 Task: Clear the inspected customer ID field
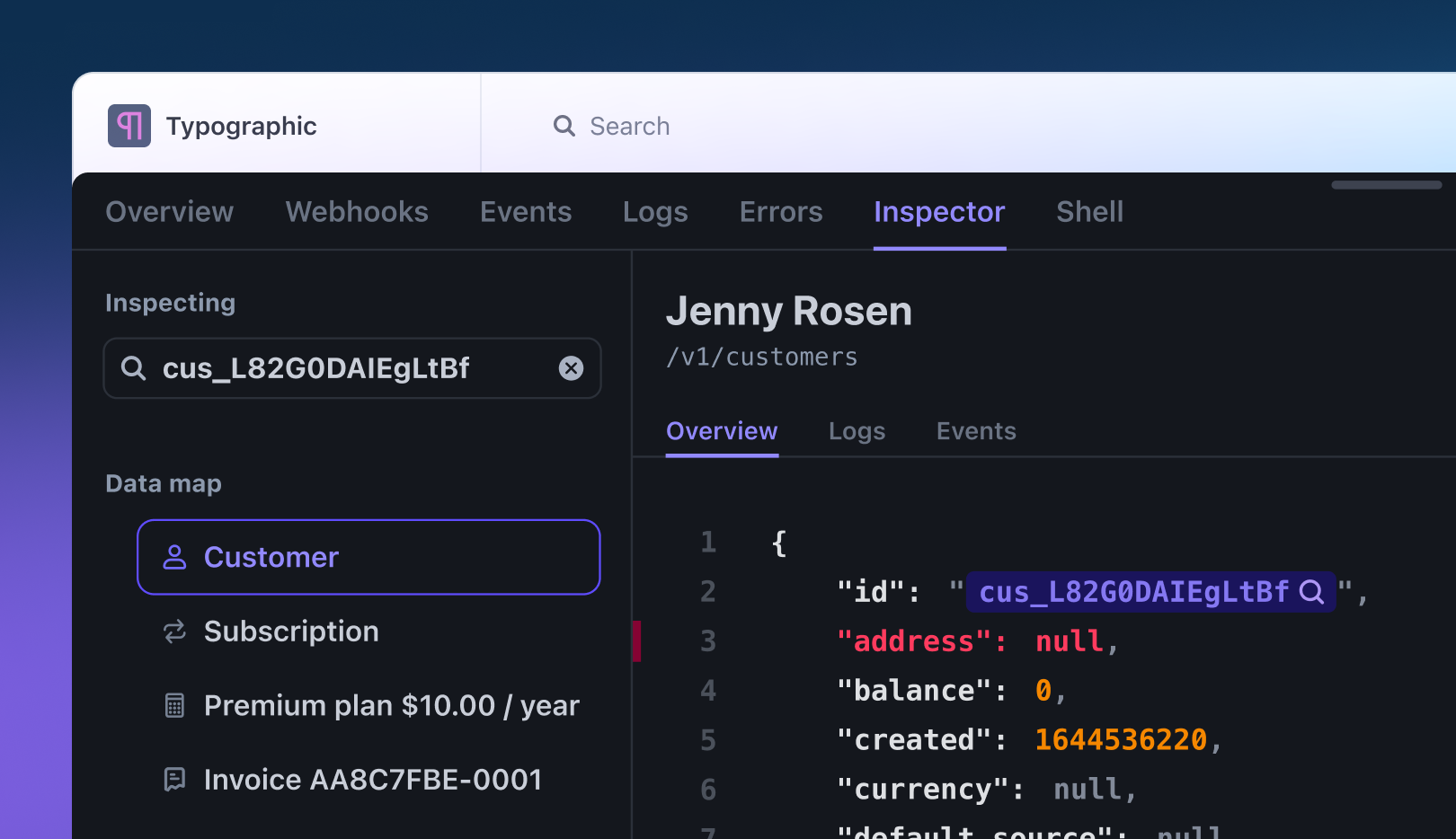click(571, 368)
